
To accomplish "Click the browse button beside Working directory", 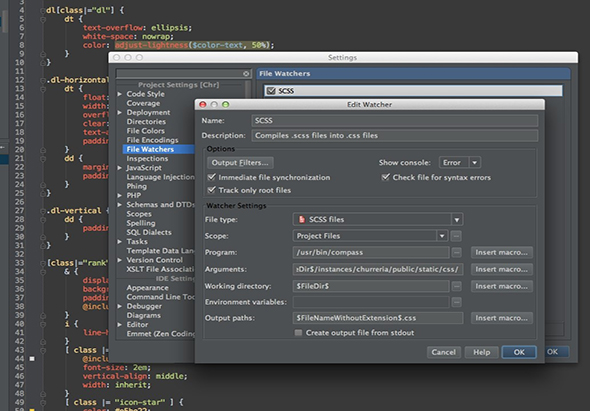I will tap(456, 286).
